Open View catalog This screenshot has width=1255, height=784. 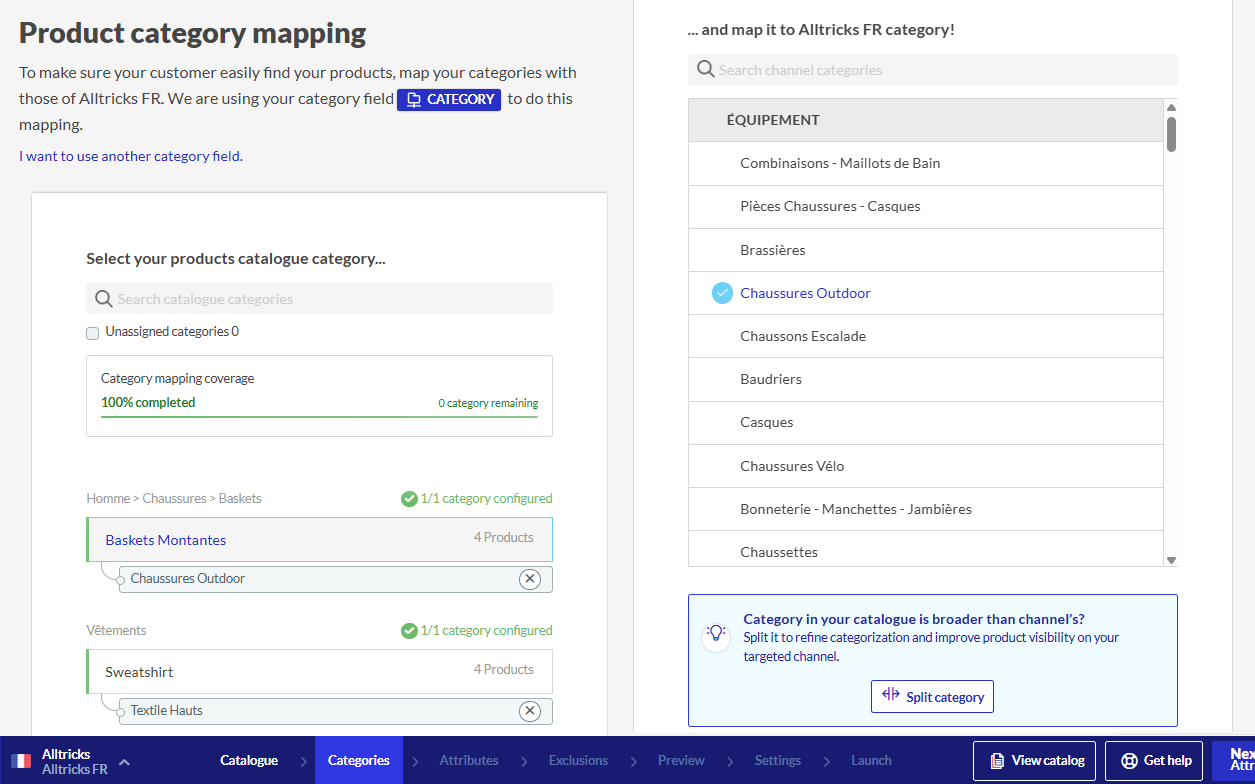(1034, 761)
